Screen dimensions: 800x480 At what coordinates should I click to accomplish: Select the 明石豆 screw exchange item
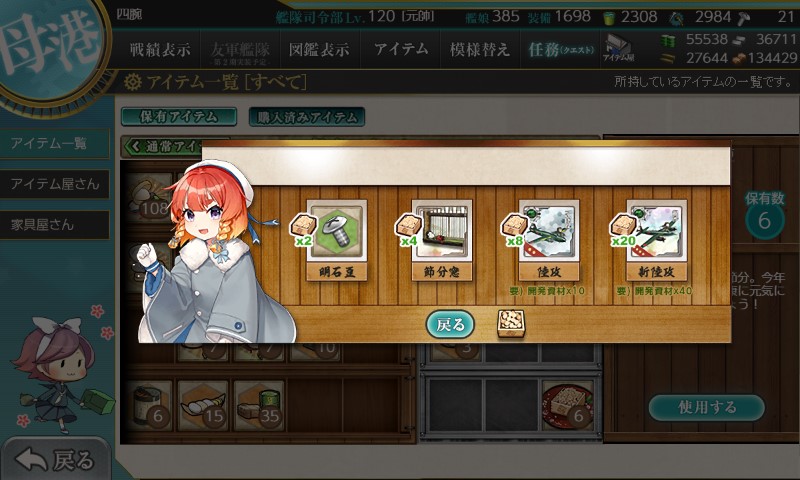coord(337,240)
